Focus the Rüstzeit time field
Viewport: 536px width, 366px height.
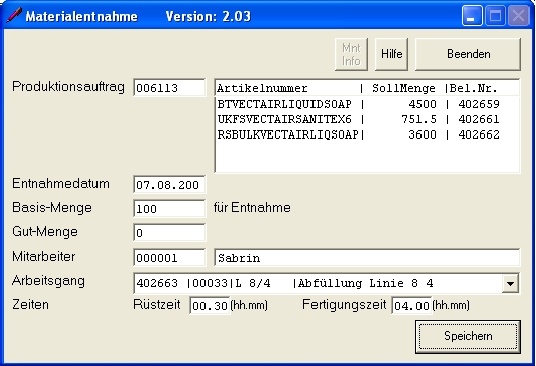pos(210,306)
